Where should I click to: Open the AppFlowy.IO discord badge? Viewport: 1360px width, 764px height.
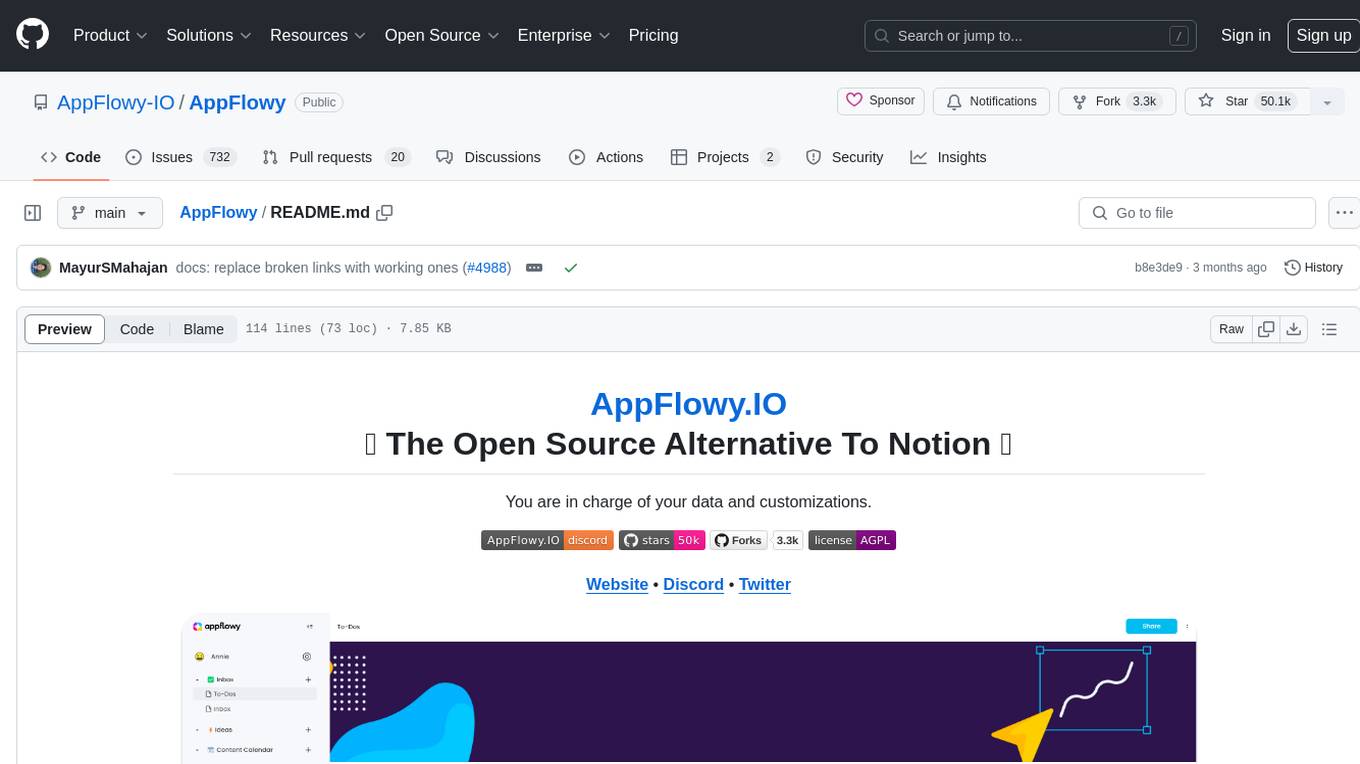coord(547,540)
